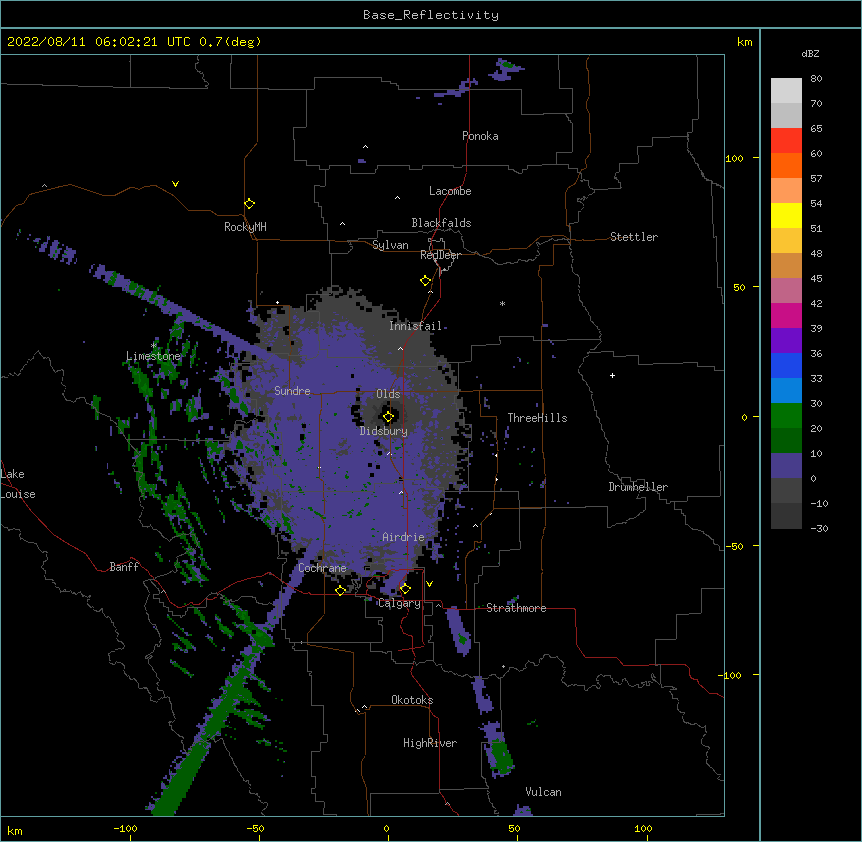Image resolution: width=862 pixels, height=842 pixels.
Task: Click the Vulcan town label
Action: pos(544,792)
